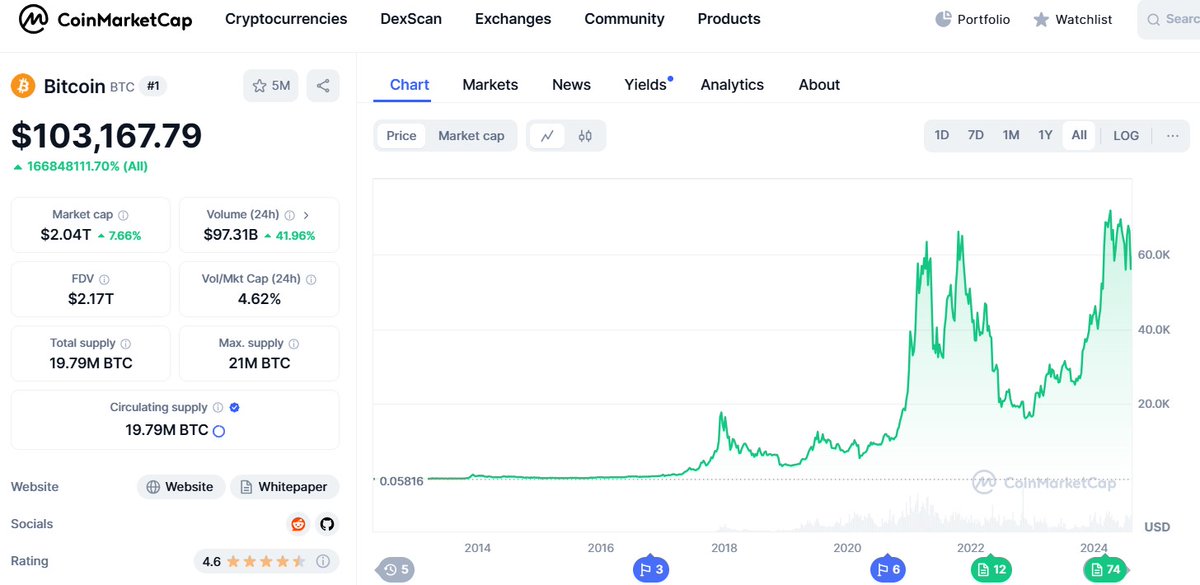Select the News tab
This screenshot has height=585, width=1200.
pos(571,85)
